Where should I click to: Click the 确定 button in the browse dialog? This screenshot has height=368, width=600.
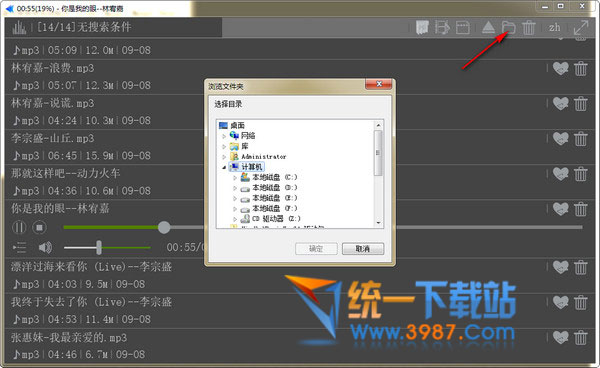pos(316,249)
